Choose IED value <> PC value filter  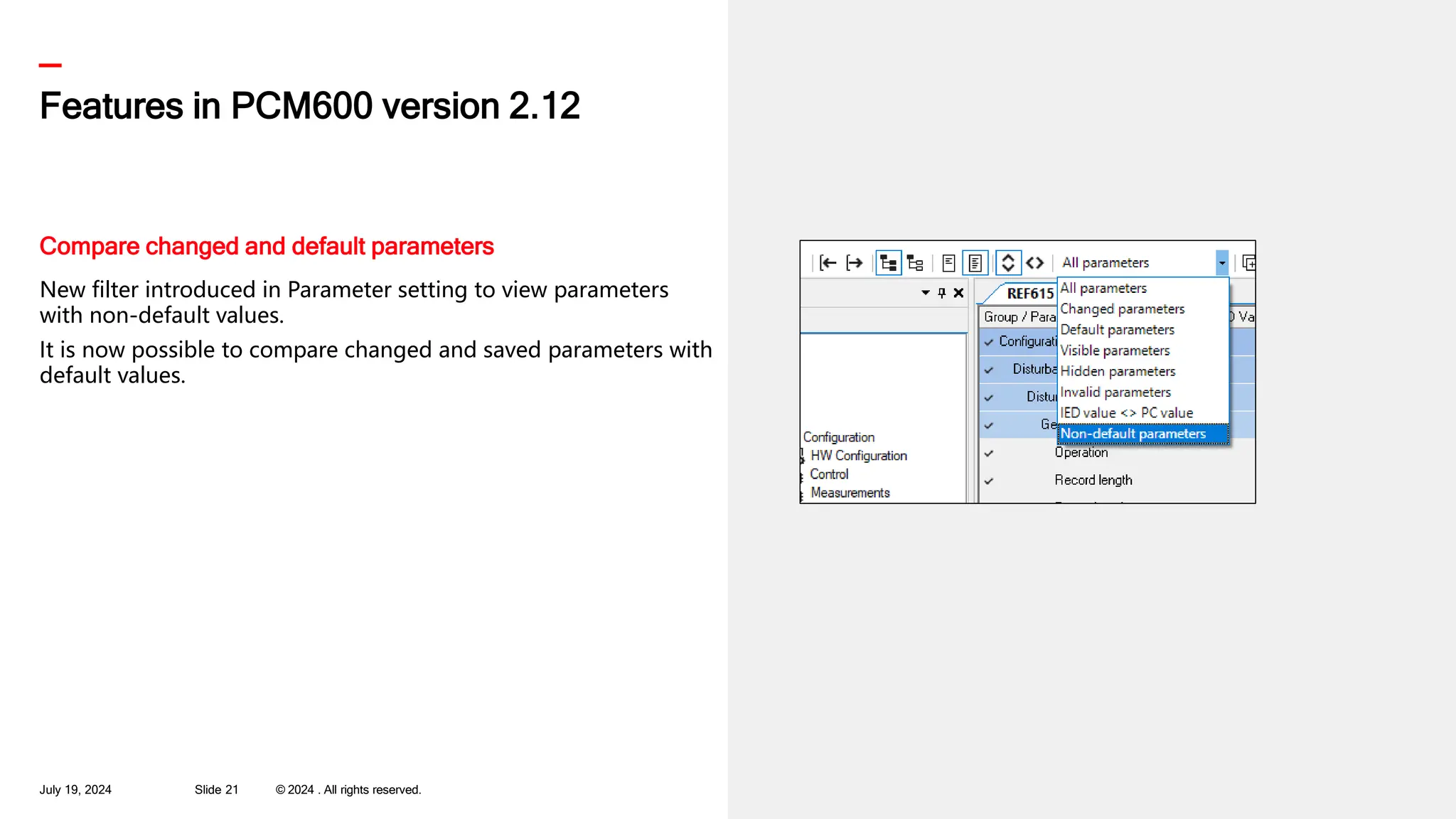point(1126,413)
